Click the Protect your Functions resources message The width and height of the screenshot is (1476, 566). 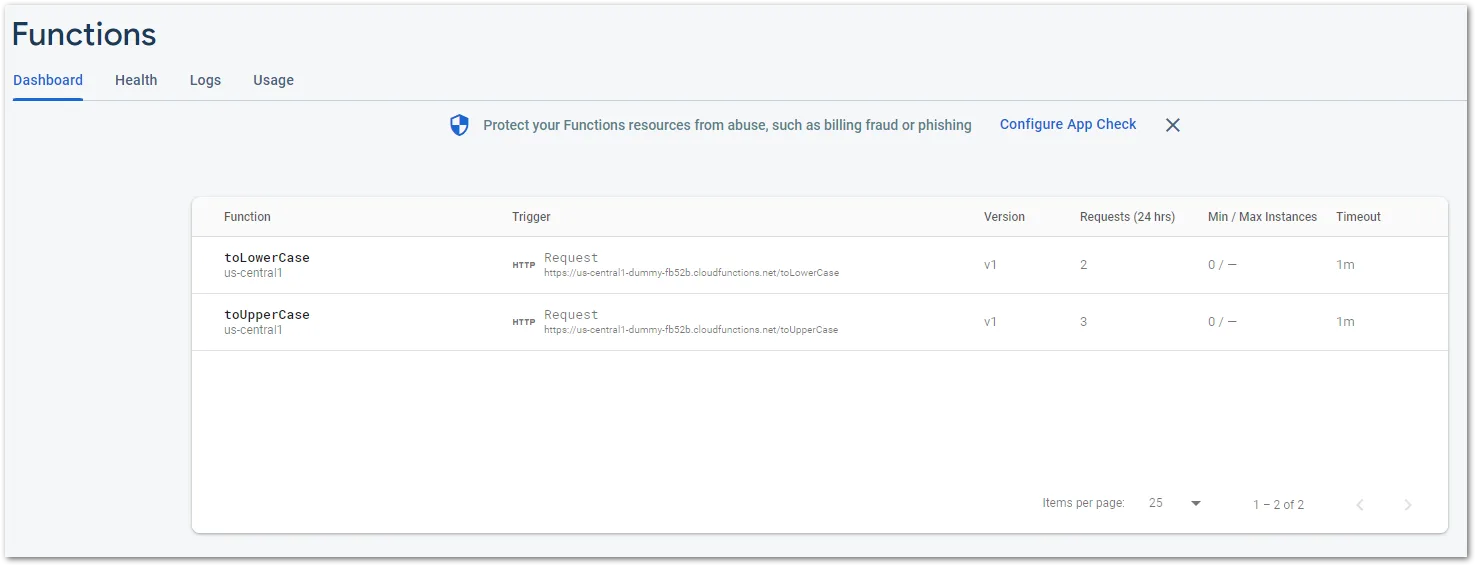[x=727, y=125]
